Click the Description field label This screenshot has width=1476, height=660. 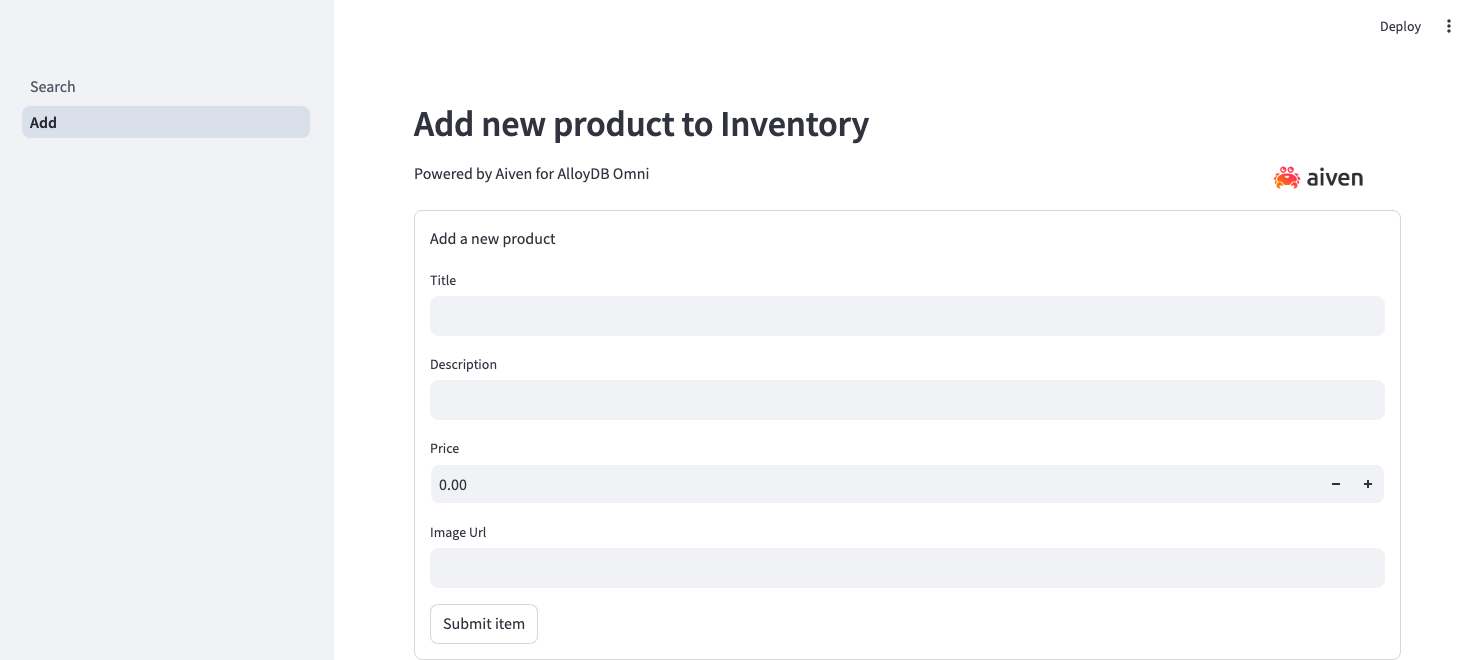coord(463,364)
